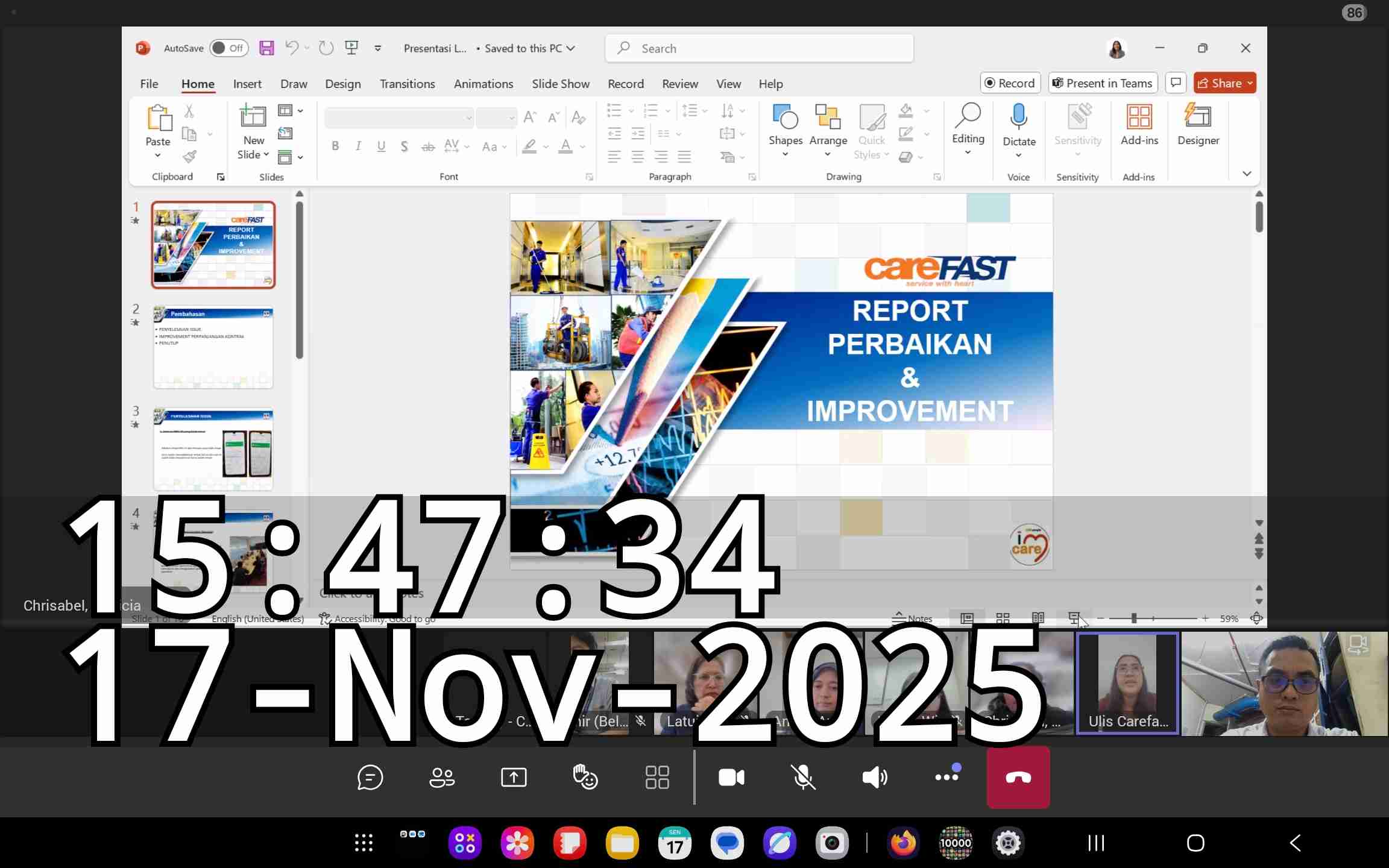Show the meeting participants list
The width and height of the screenshot is (1389, 868).
(x=442, y=778)
